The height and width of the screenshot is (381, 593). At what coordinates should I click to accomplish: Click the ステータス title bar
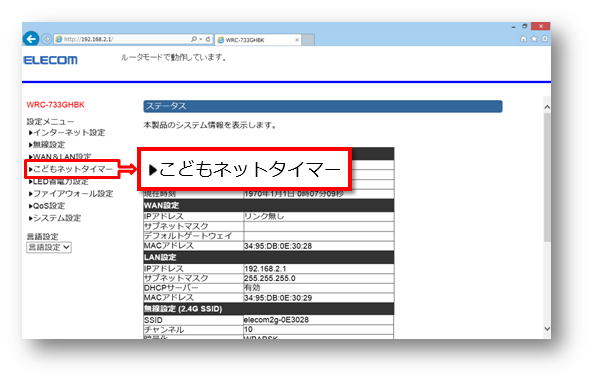click(x=323, y=106)
